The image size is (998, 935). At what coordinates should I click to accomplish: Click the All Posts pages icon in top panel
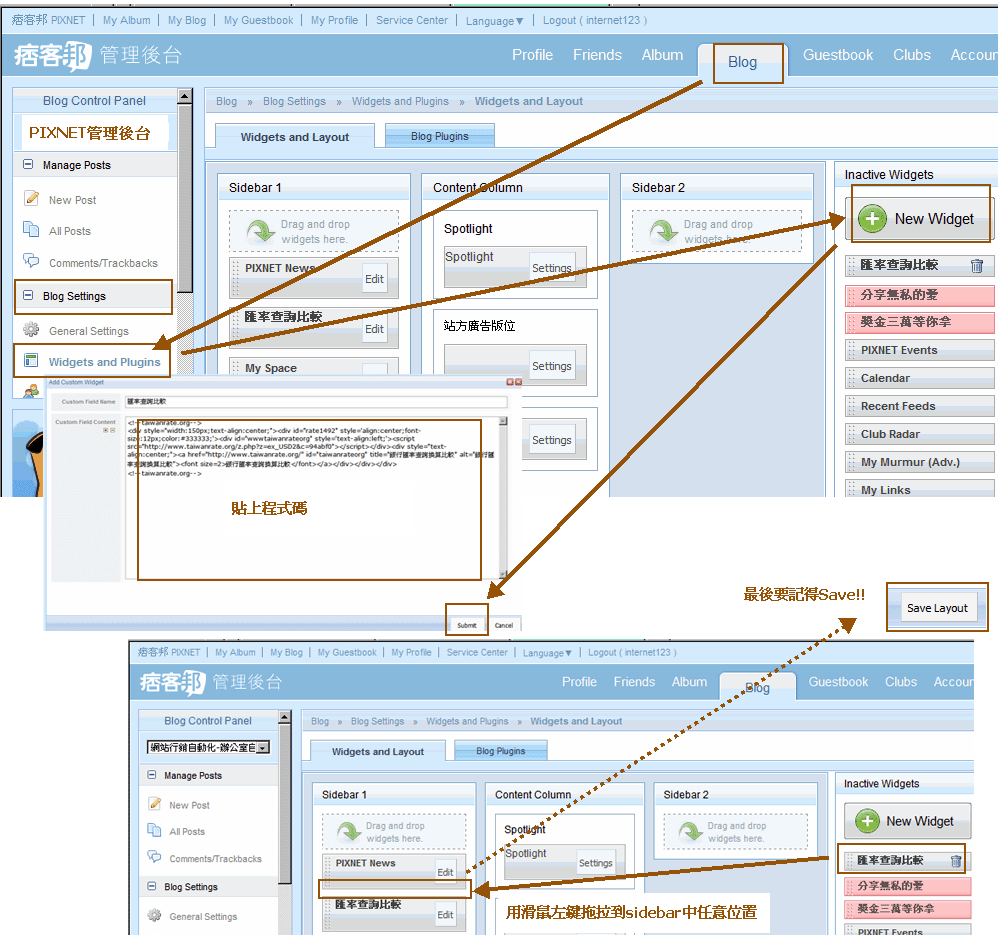pyautogui.click(x=31, y=230)
